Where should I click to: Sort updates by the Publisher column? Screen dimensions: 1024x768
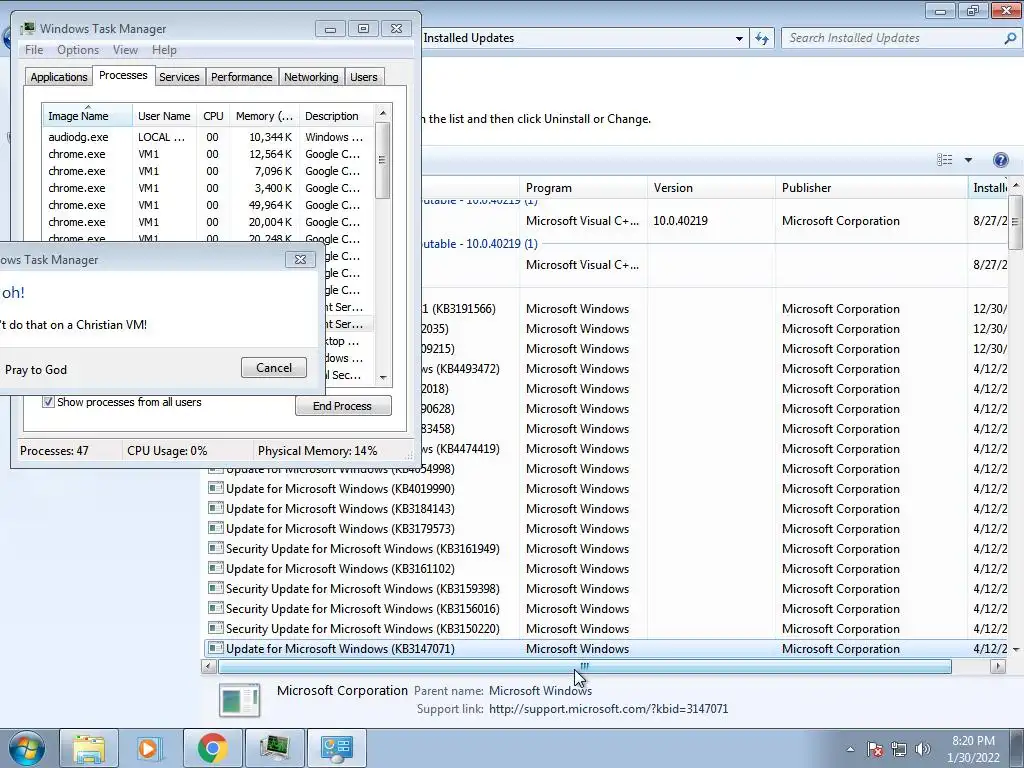tap(871, 187)
